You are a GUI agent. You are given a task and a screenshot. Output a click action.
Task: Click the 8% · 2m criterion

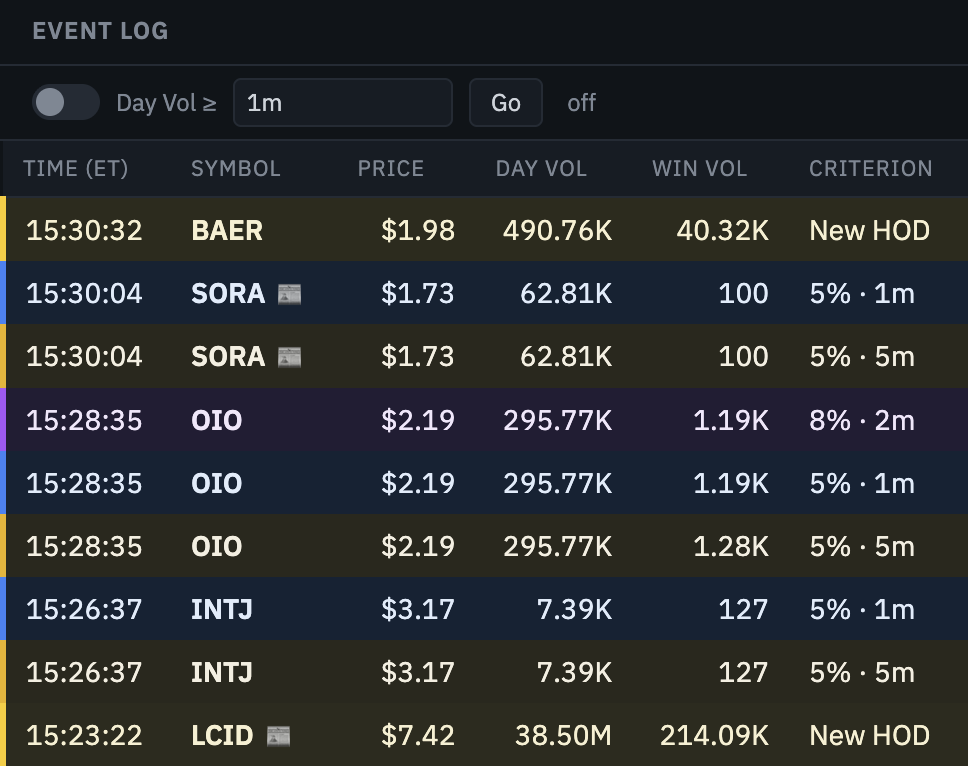pyautogui.click(x=862, y=420)
